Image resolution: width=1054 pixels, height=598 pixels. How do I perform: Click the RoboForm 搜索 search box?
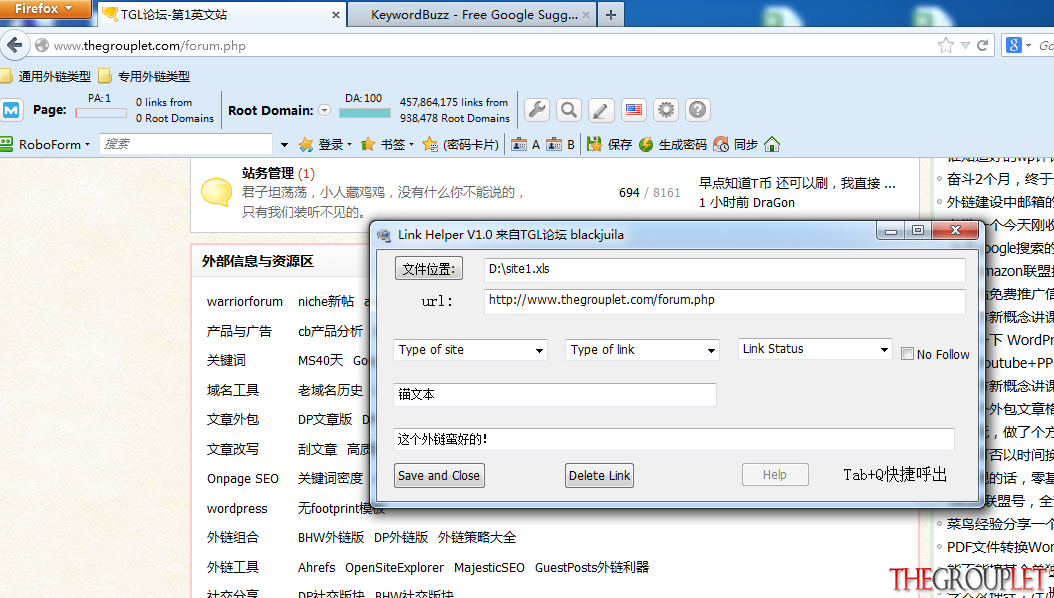click(186, 144)
